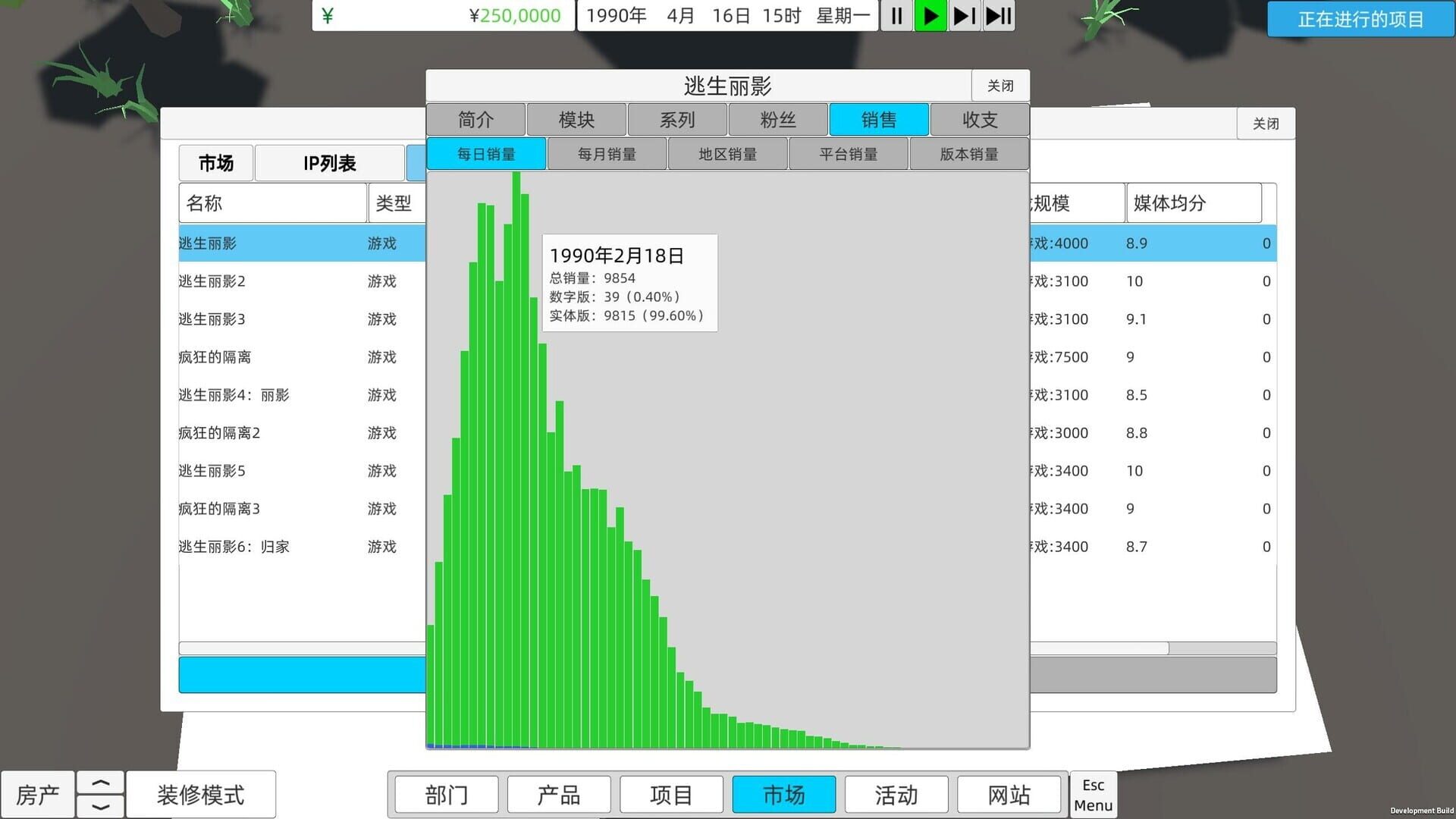Viewport: 1456px width, 819px height.
Task: Sort by 媒体均分 column header
Action: pos(1194,203)
